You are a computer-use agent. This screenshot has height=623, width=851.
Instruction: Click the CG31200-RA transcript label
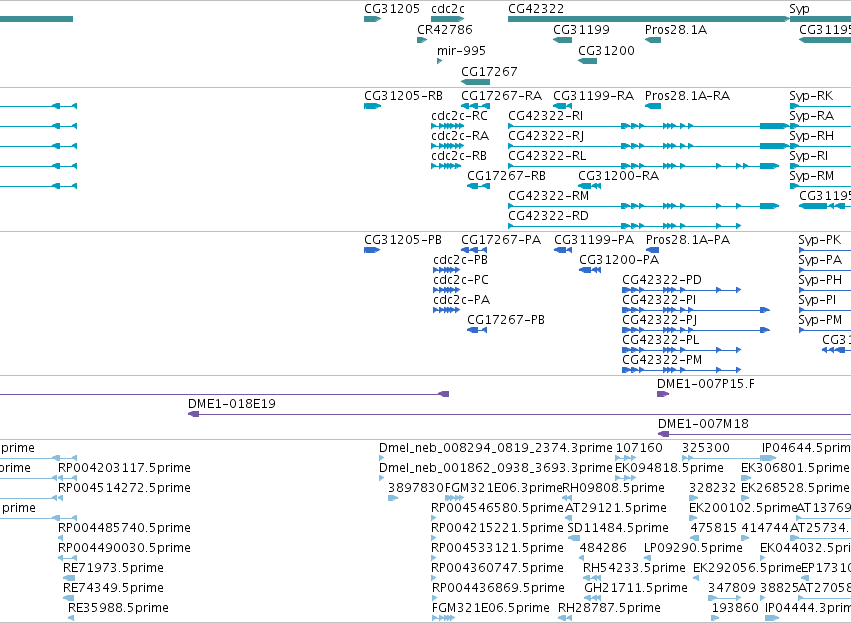[619, 176]
